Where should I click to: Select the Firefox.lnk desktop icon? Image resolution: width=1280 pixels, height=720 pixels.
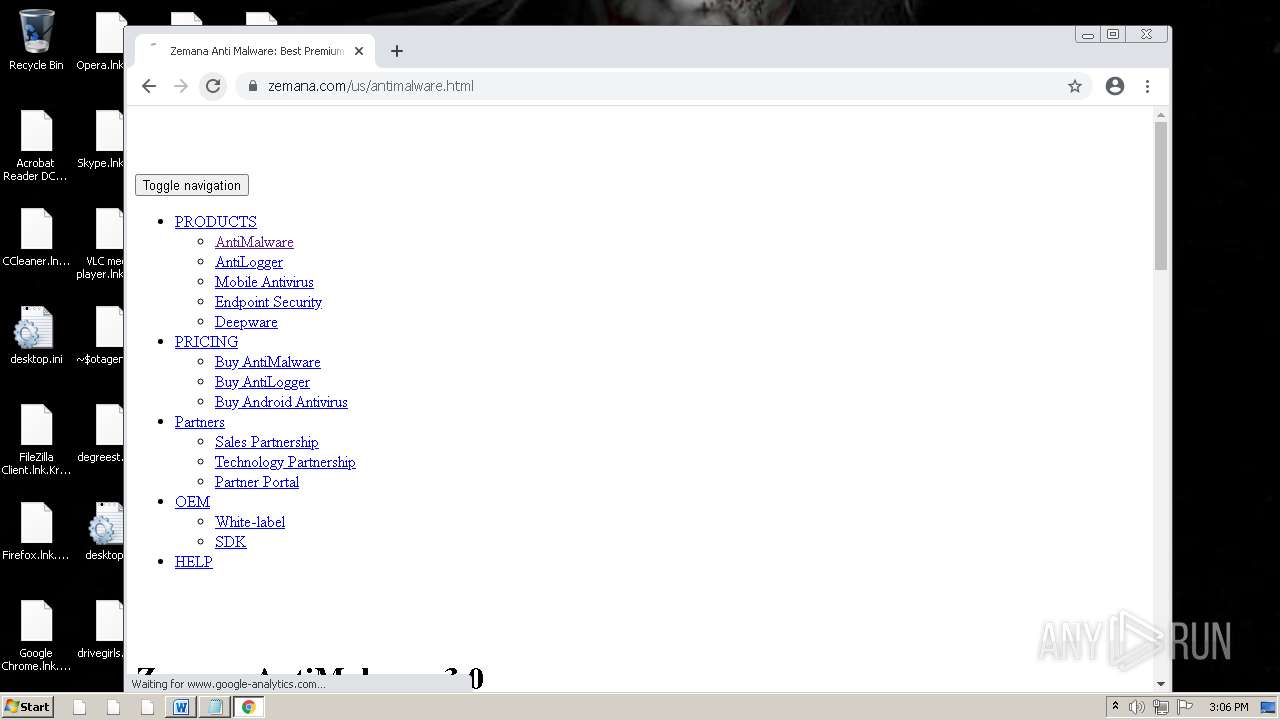(x=36, y=532)
